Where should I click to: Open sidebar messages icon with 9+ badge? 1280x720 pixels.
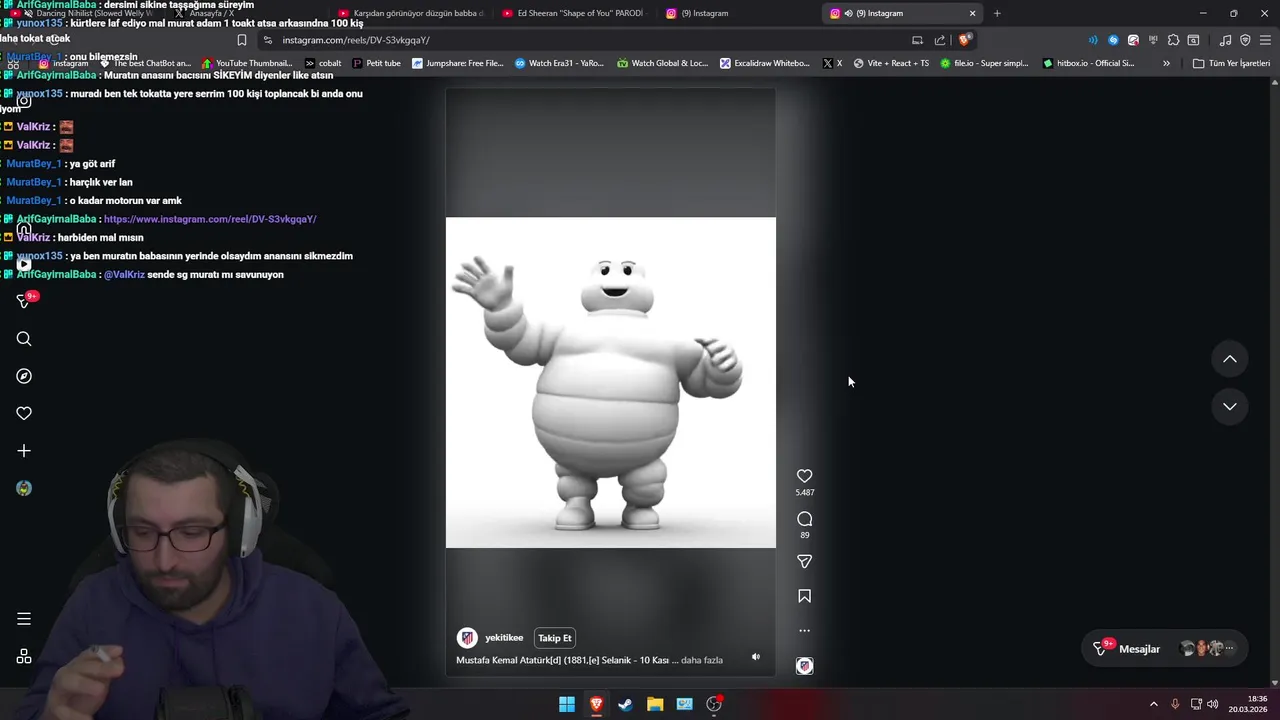click(26, 300)
